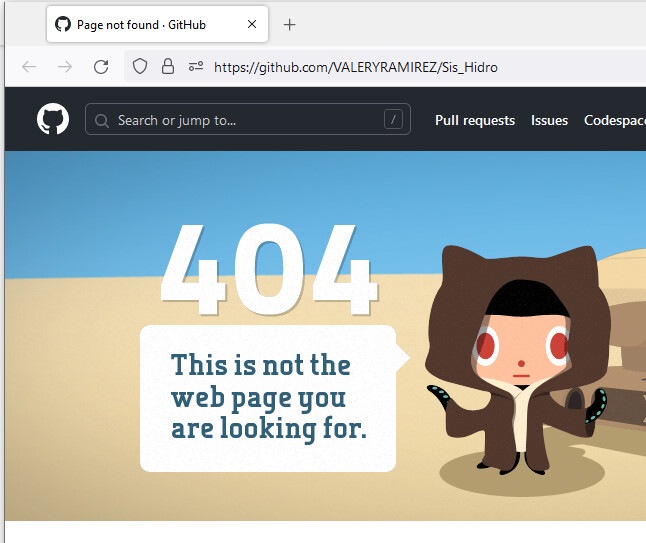Click the browser back arrow
The image size is (646, 543).
point(29,66)
